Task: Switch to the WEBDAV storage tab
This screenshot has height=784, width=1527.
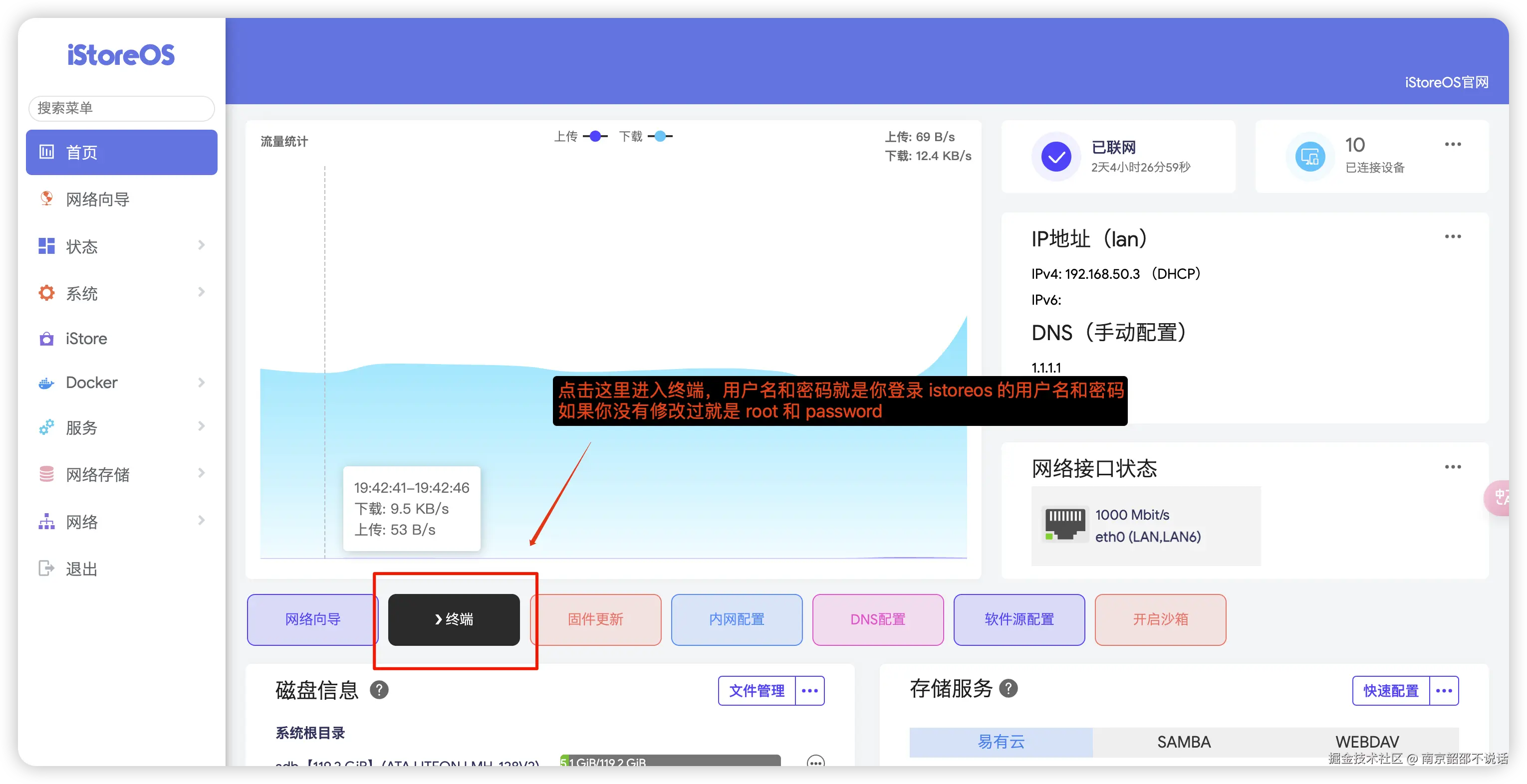Action: (x=1366, y=741)
